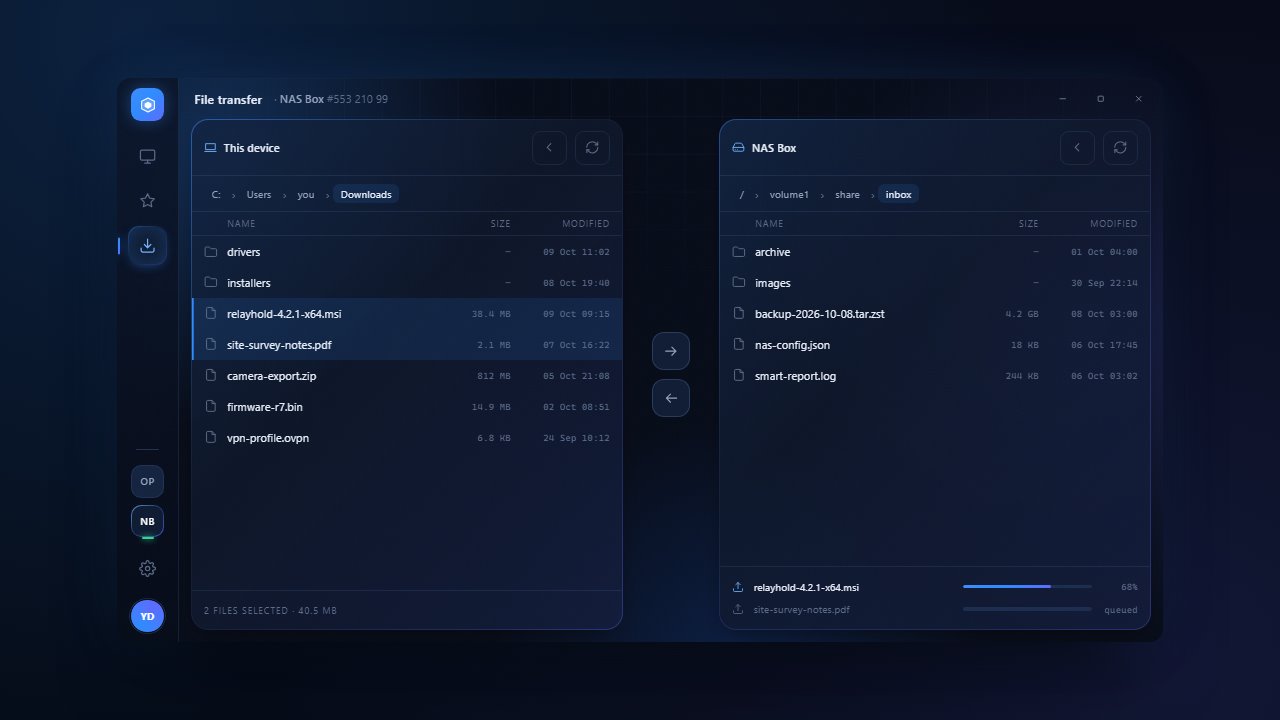This screenshot has width=1280, height=720.
Task: Select the images folder on NAS Box
Action: 934,283
